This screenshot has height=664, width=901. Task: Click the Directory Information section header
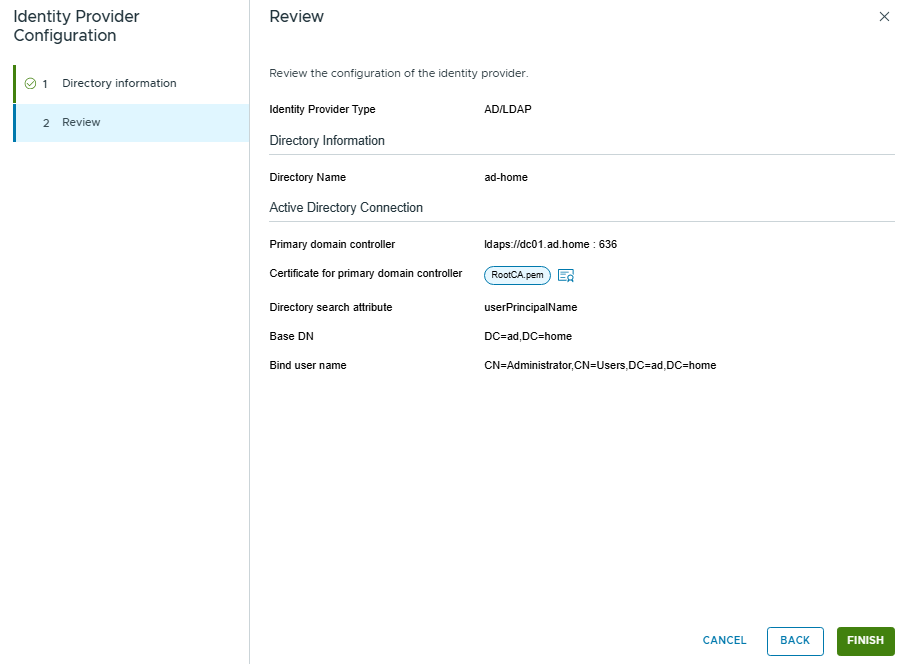pos(327,141)
